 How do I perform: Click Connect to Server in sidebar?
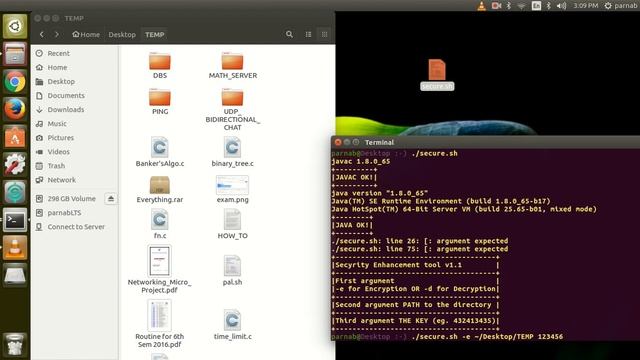pos(75,227)
